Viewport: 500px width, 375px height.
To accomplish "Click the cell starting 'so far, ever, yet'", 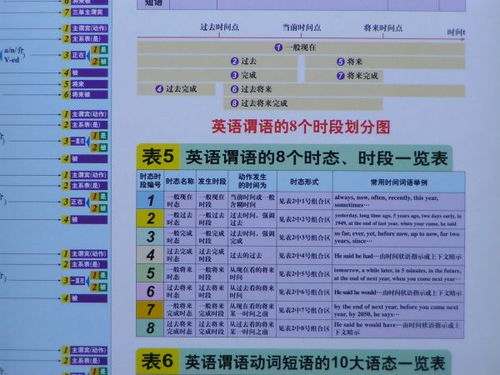I will point(399,237).
